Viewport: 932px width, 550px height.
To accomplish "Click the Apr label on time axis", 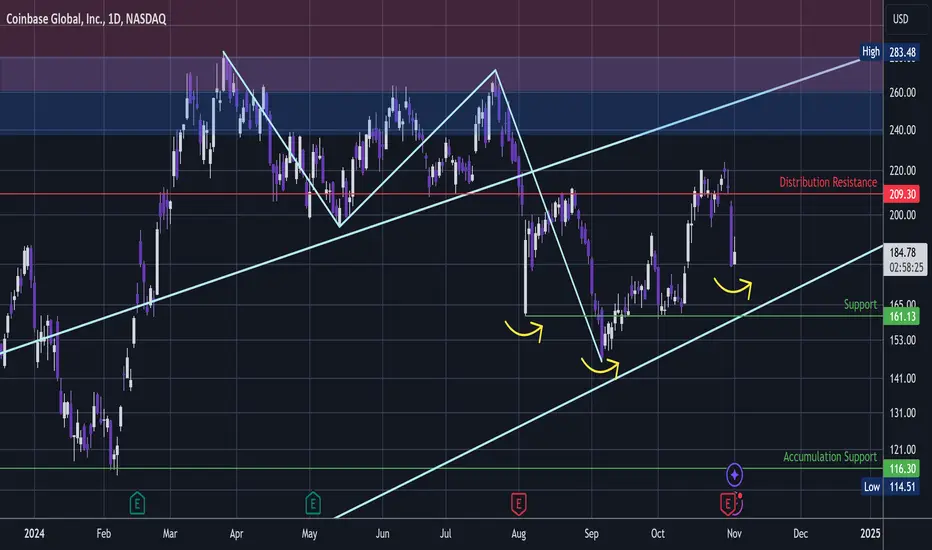I will pyautogui.click(x=237, y=533).
